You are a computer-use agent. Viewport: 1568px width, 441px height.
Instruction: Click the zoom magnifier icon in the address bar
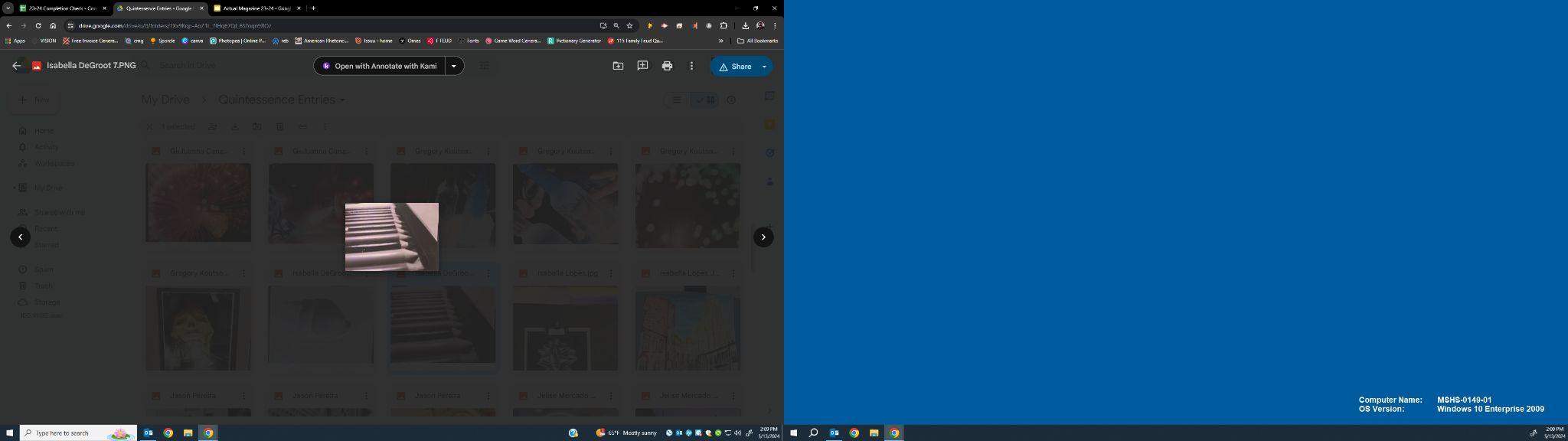click(616, 25)
